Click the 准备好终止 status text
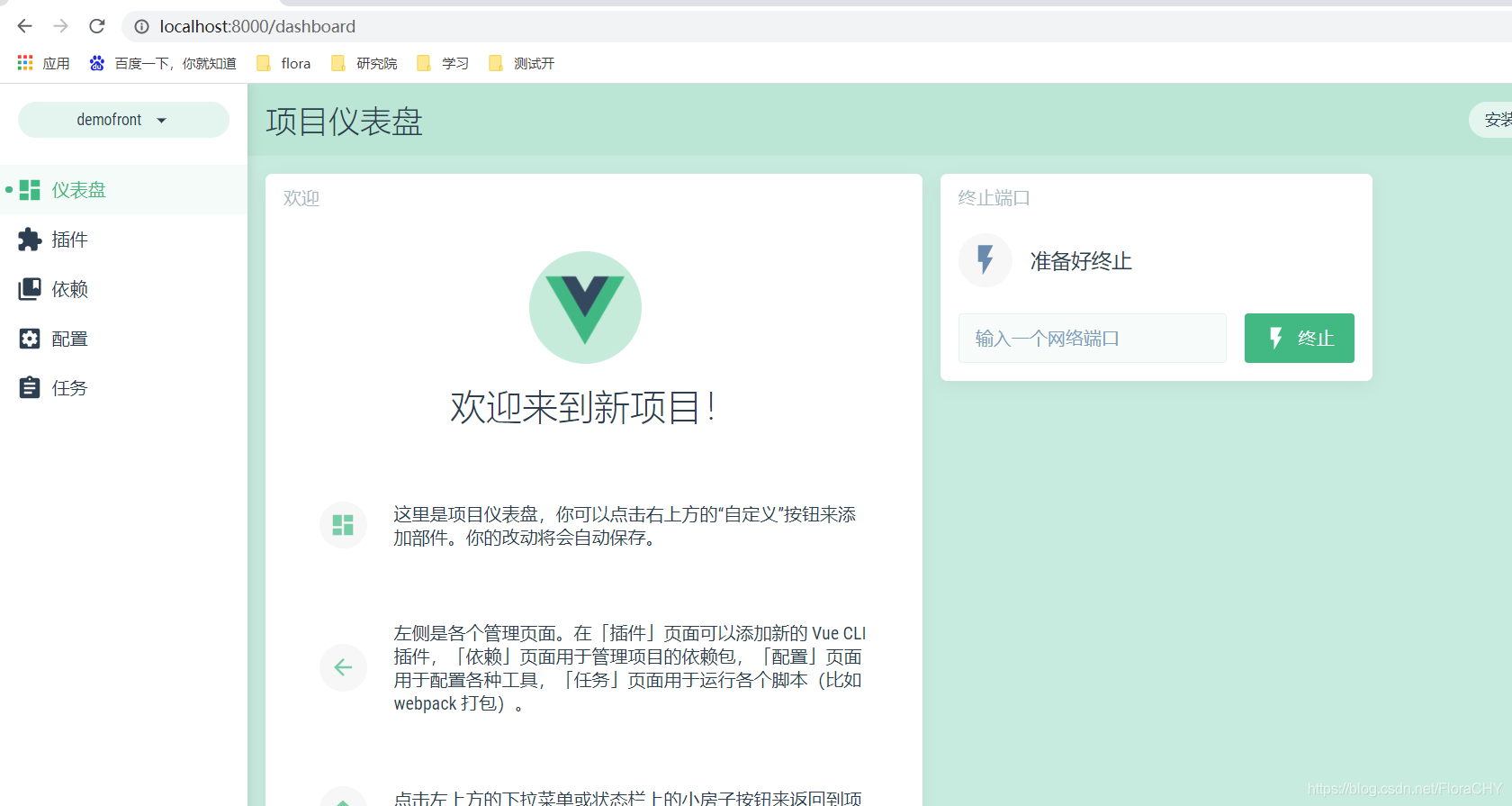This screenshot has width=1512, height=806. click(x=1081, y=261)
